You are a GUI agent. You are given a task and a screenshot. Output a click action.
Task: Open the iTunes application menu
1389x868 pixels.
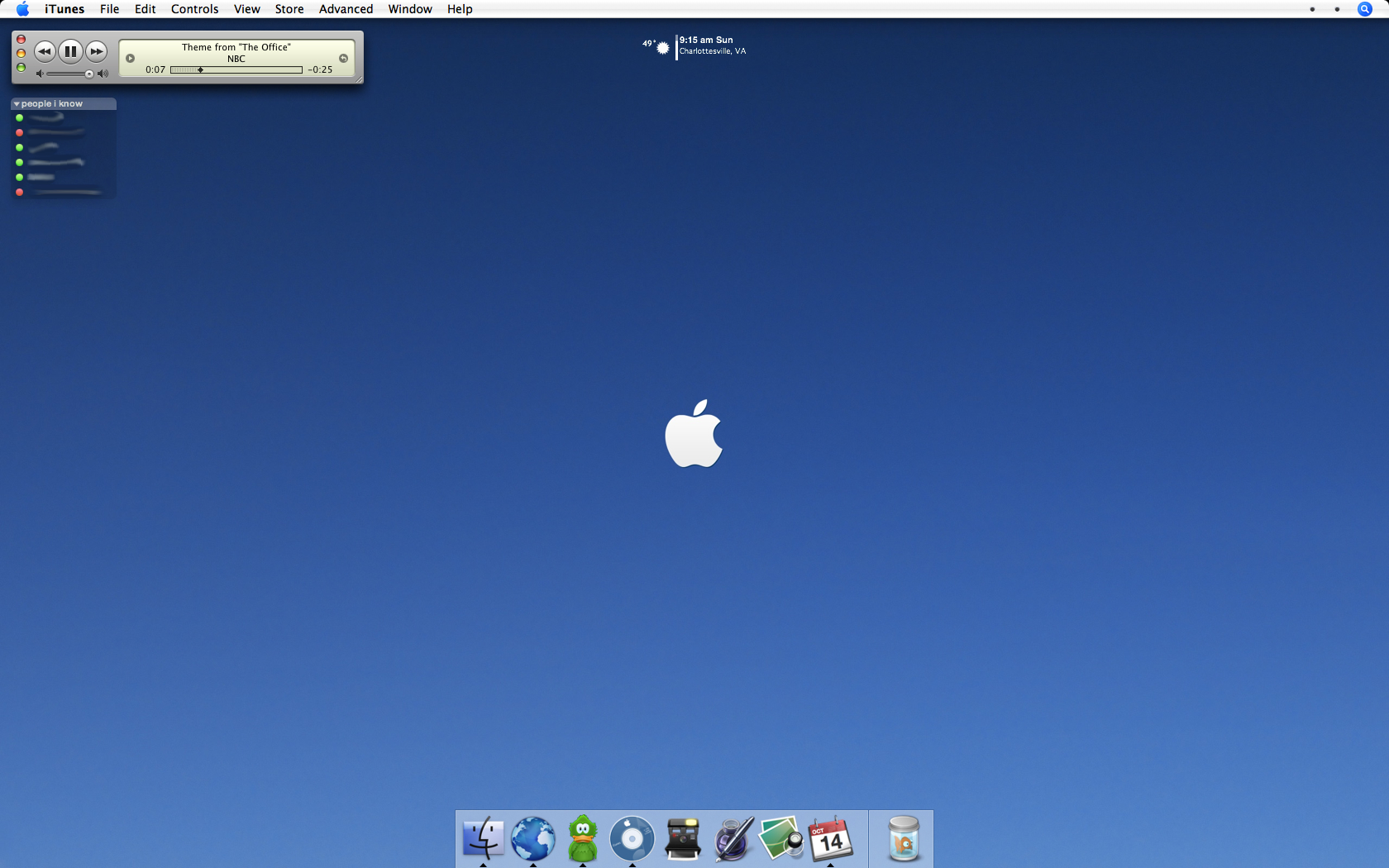pyautogui.click(x=64, y=9)
